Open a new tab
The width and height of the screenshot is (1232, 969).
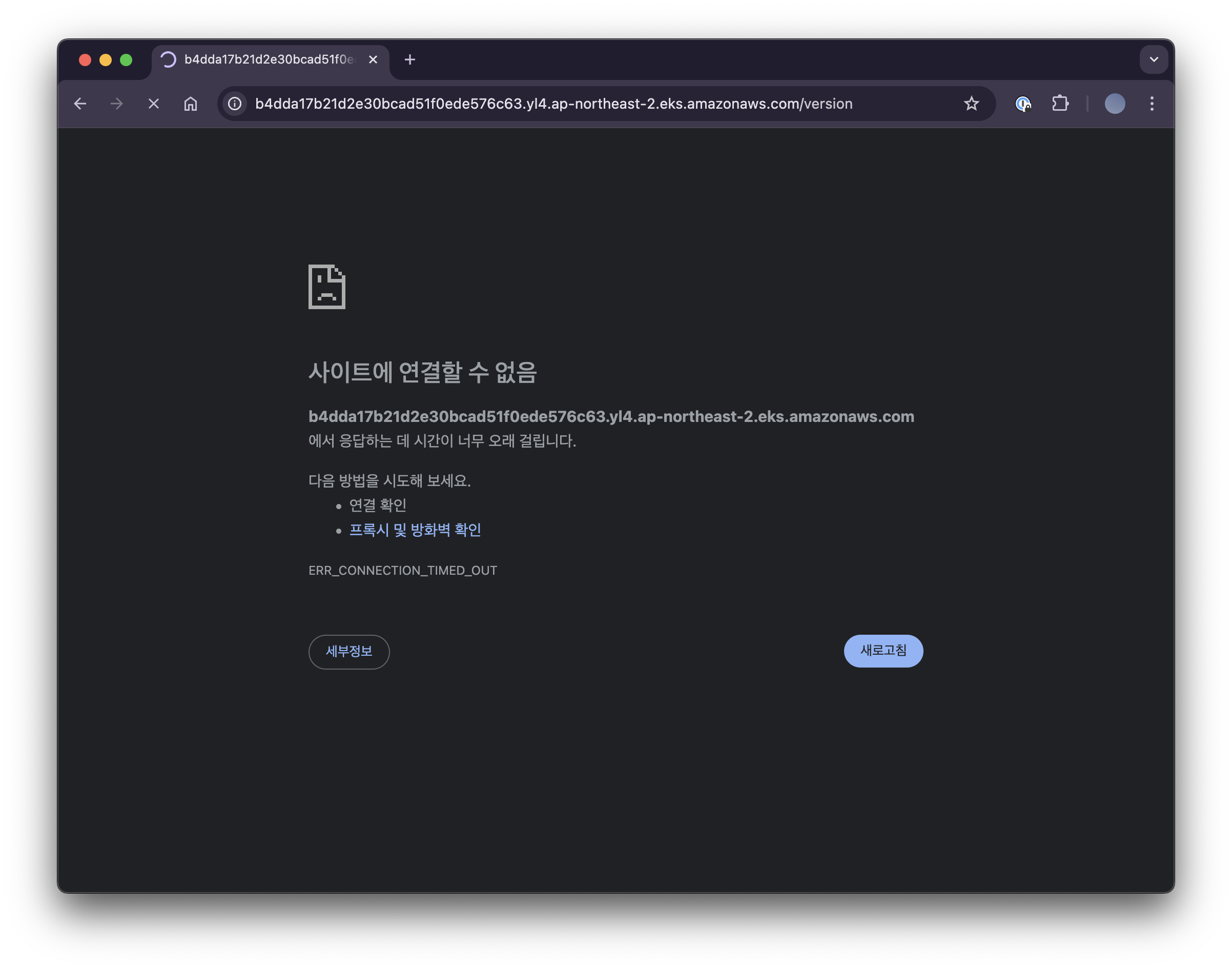click(x=410, y=59)
